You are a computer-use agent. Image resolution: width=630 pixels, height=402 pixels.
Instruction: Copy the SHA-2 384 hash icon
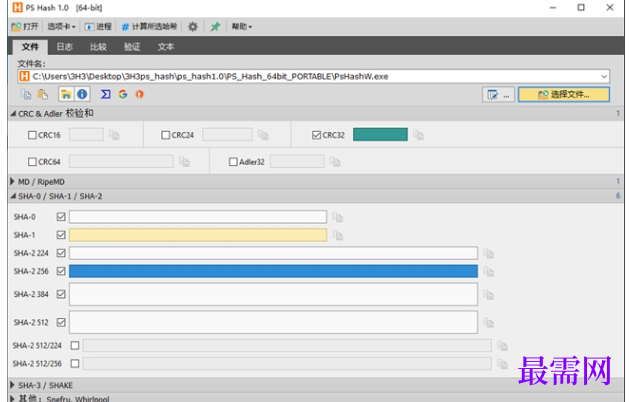pyautogui.click(x=489, y=295)
